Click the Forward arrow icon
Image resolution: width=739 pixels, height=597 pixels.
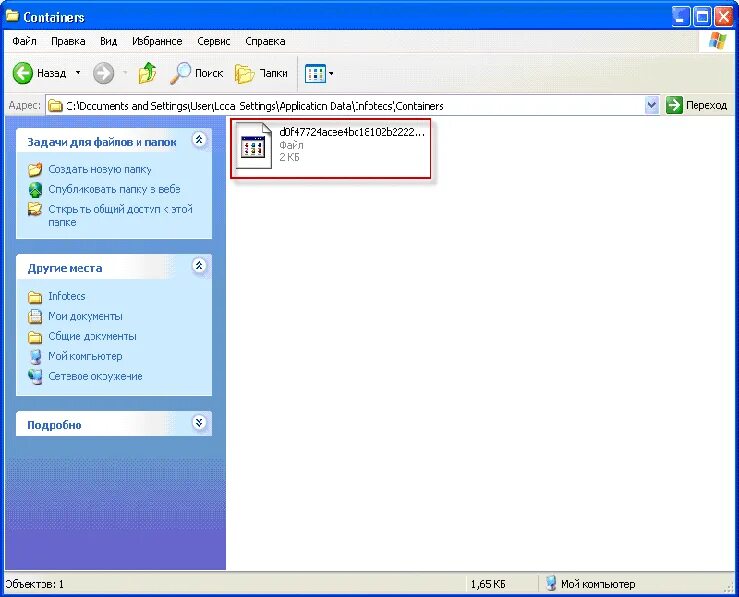103,73
